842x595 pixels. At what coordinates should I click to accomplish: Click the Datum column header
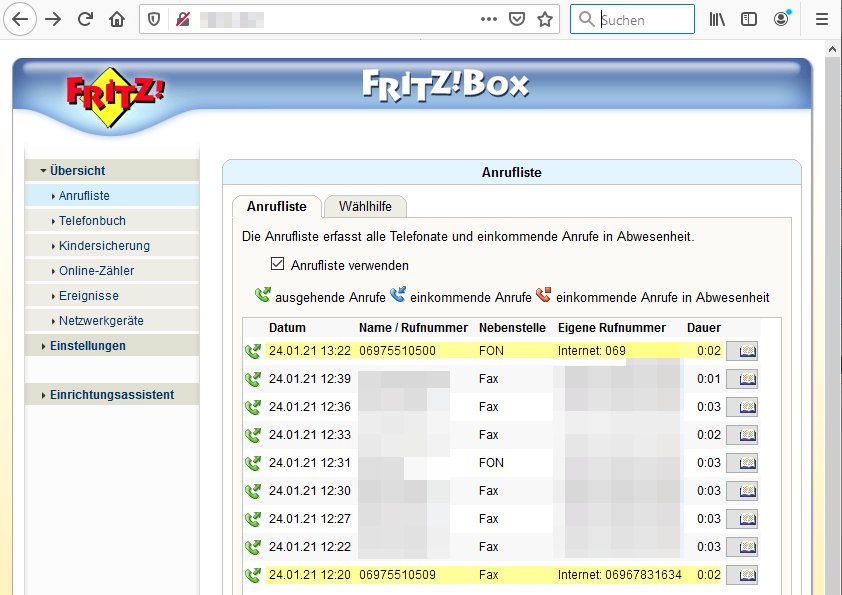coord(287,328)
